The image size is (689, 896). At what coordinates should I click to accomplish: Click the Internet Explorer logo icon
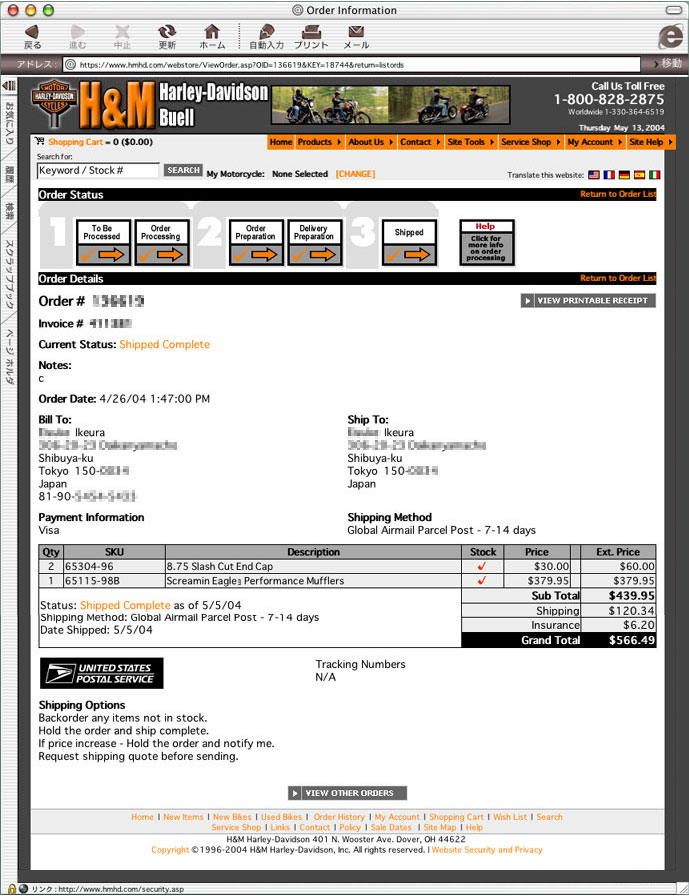click(x=670, y=36)
